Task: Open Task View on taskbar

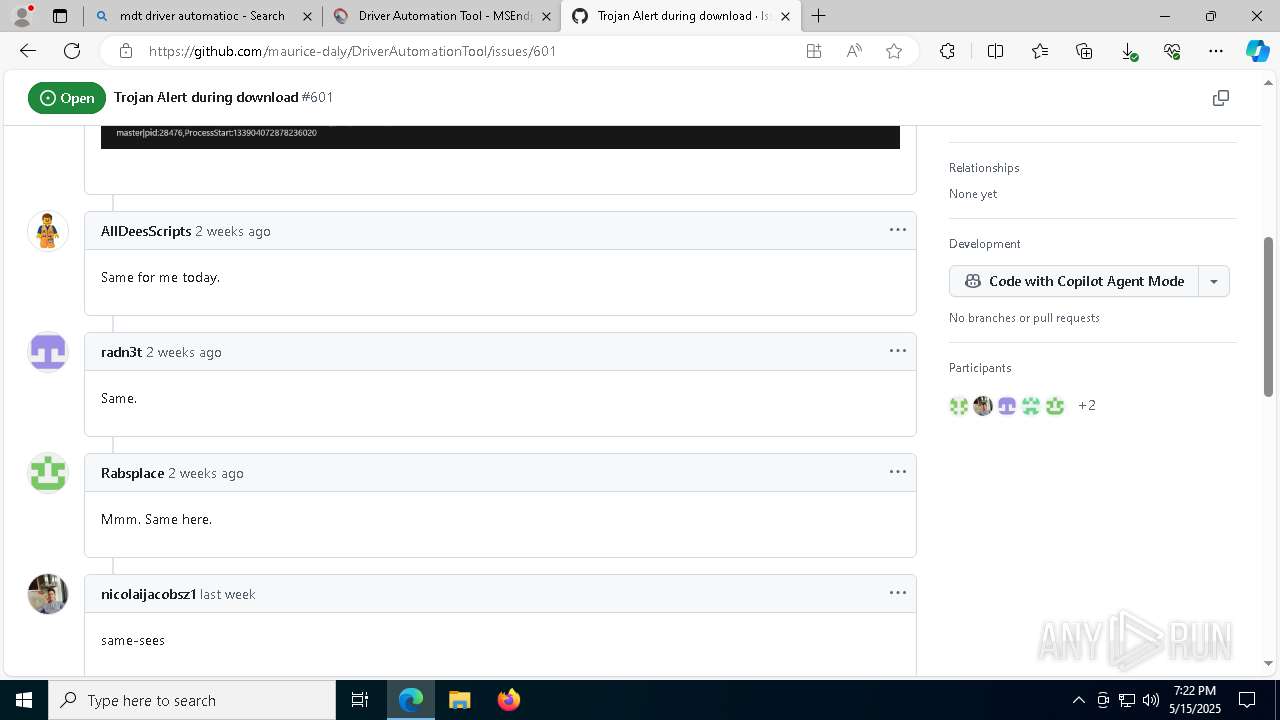Action: click(x=360, y=700)
